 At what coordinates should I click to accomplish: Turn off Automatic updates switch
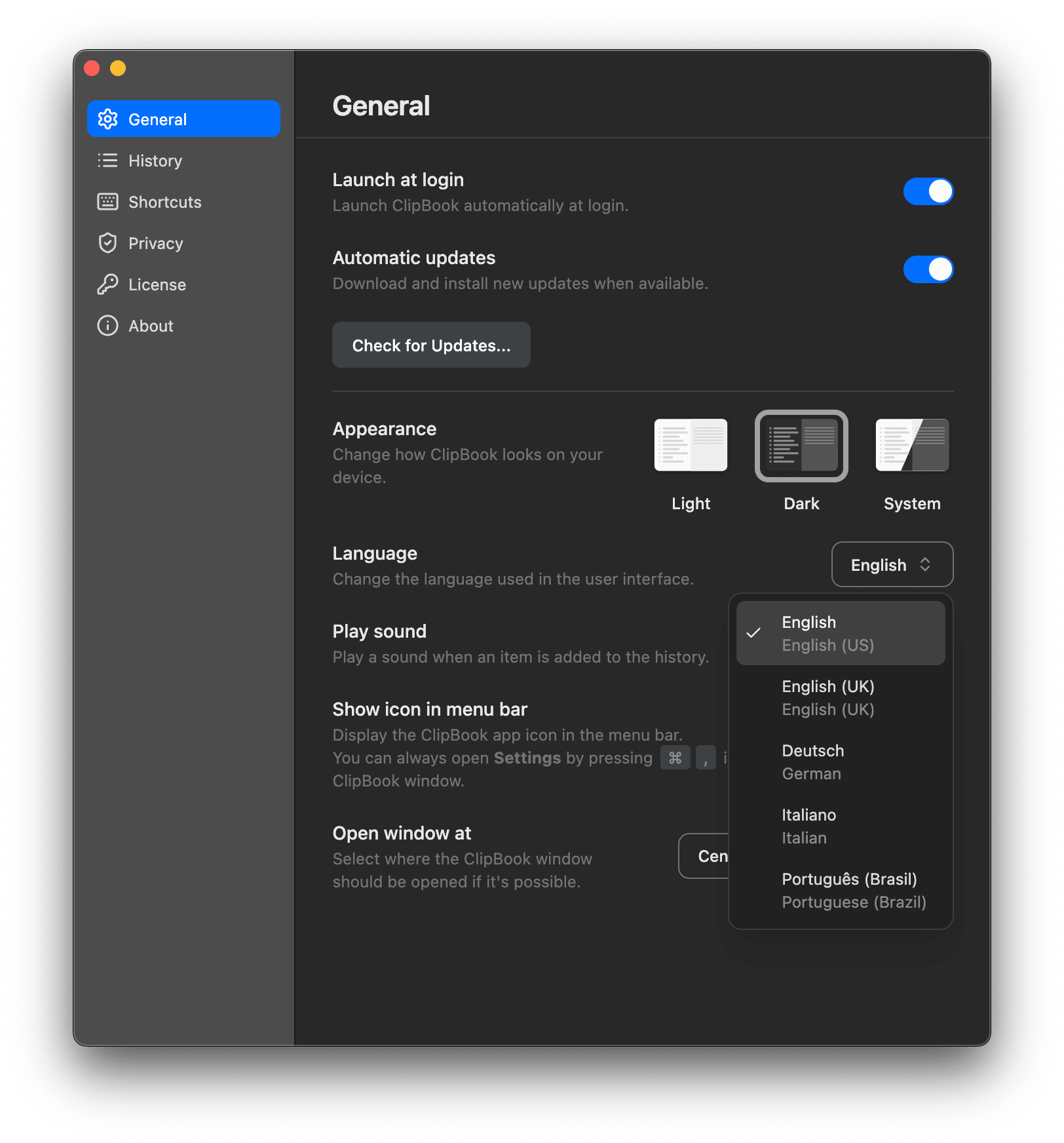928,269
